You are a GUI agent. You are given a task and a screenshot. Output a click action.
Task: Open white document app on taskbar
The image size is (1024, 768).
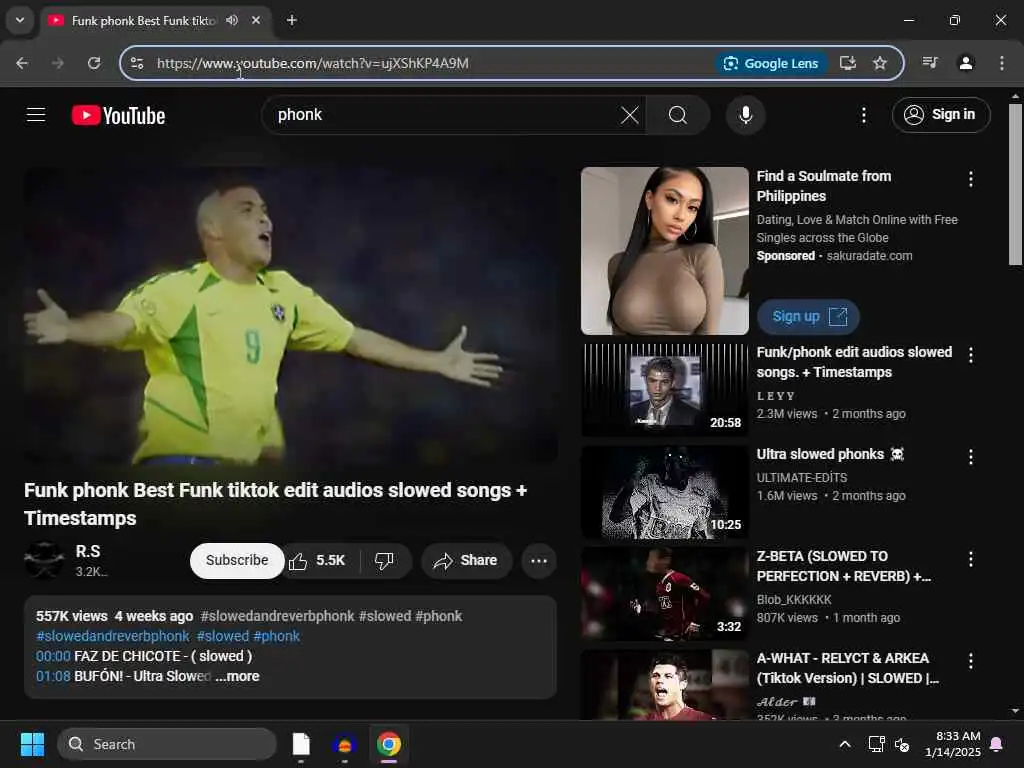[x=301, y=744]
